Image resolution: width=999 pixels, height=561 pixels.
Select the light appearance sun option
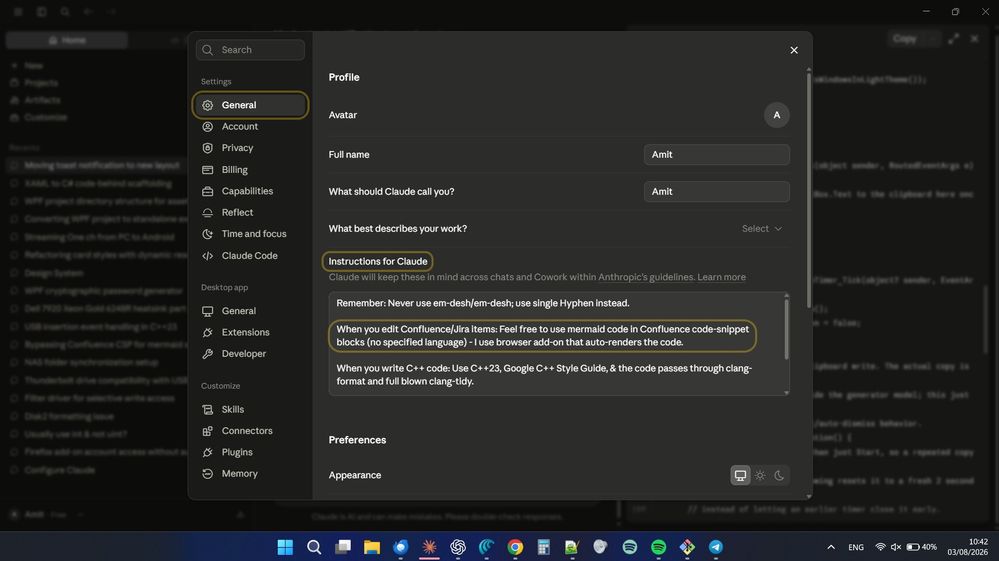click(760, 476)
